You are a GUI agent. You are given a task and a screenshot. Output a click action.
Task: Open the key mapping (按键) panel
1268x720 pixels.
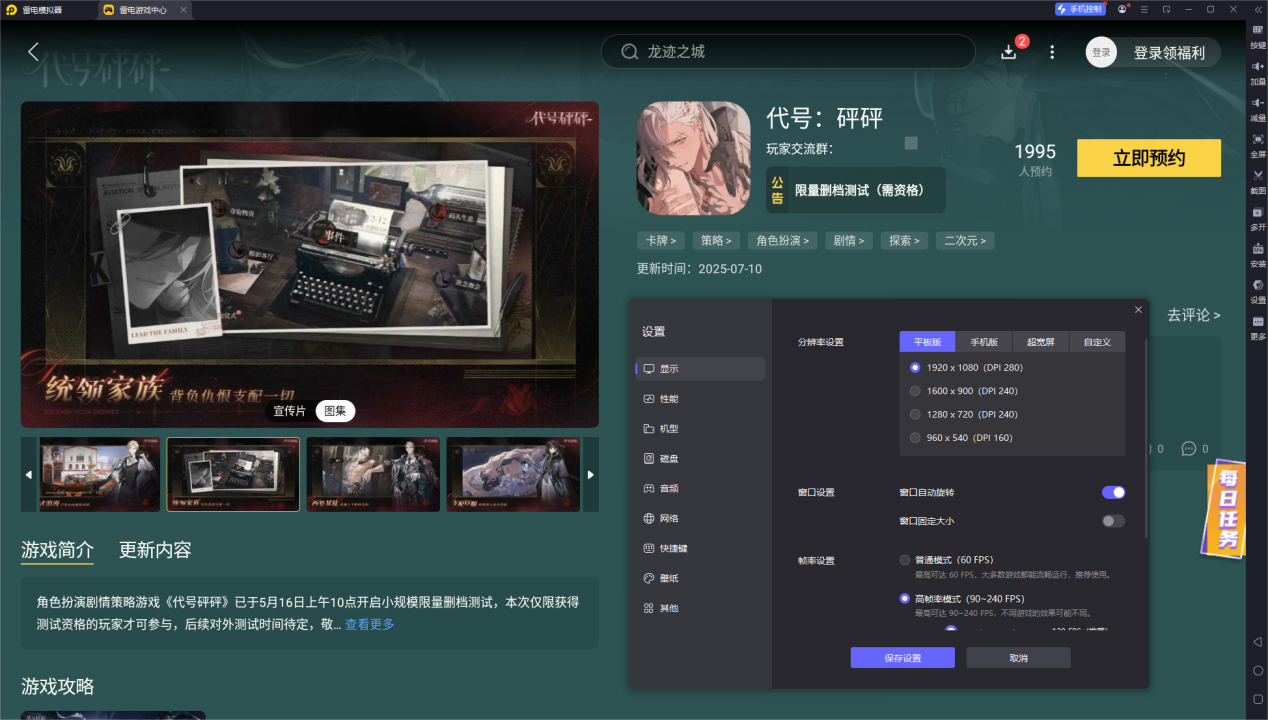coord(1256,33)
